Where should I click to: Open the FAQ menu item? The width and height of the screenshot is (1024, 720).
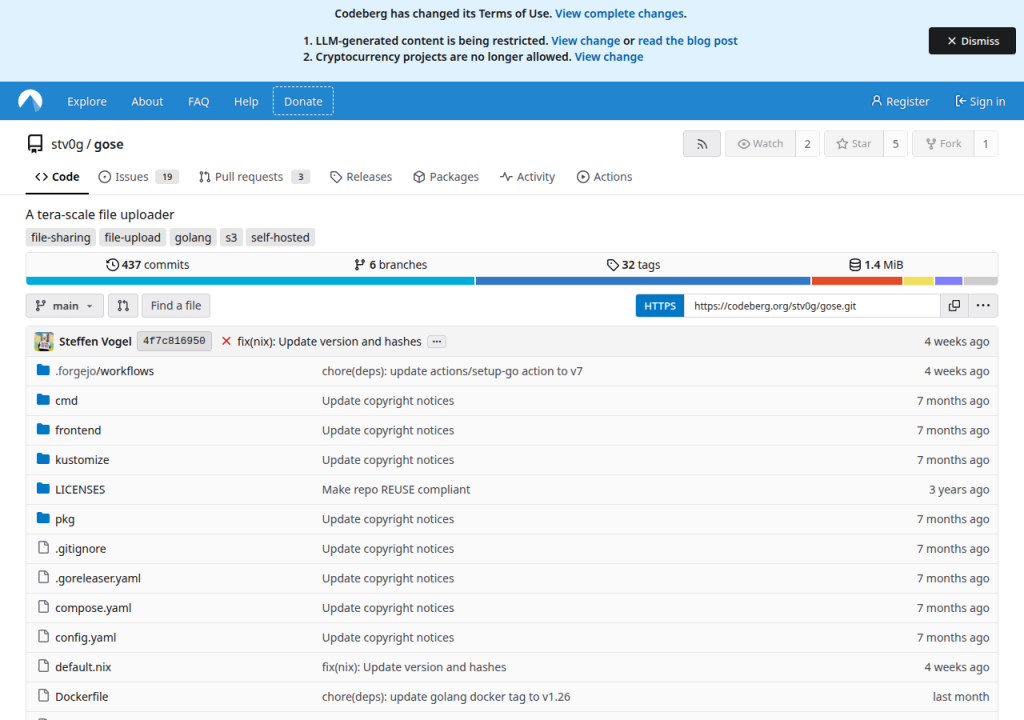(x=199, y=101)
